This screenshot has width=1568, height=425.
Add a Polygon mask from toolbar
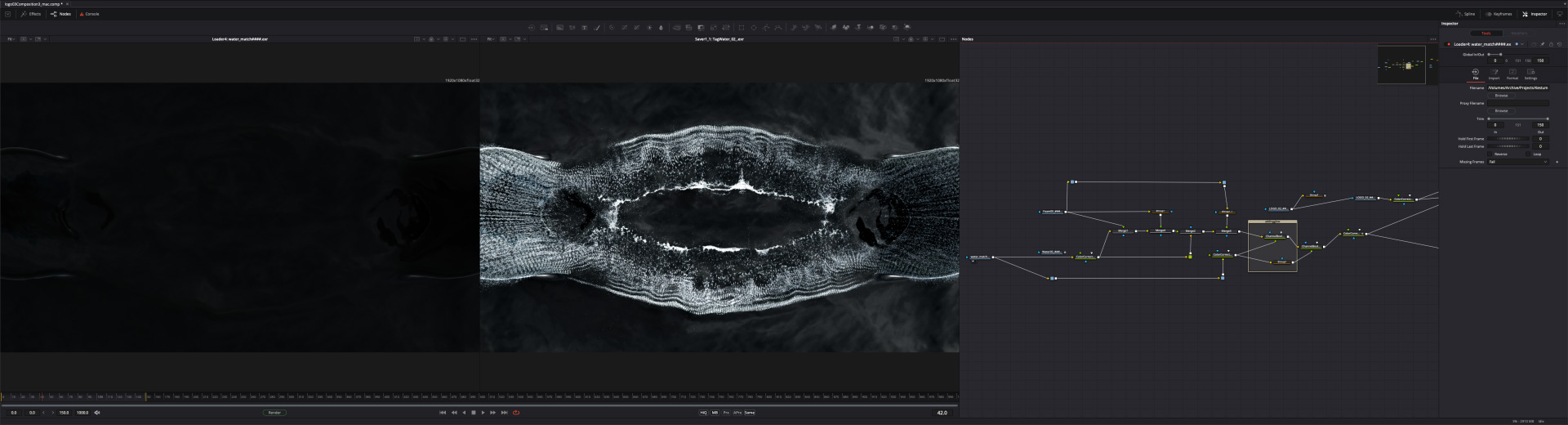click(x=765, y=27)
